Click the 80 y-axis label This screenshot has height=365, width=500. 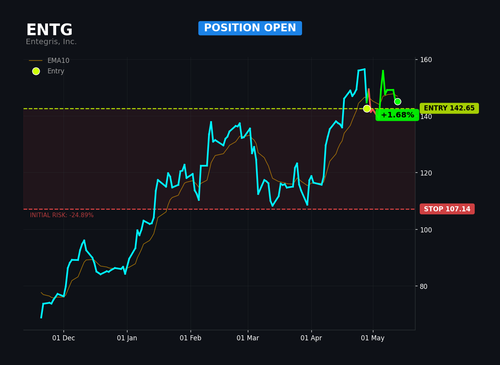pyautogui.click(x=424, y=286)
